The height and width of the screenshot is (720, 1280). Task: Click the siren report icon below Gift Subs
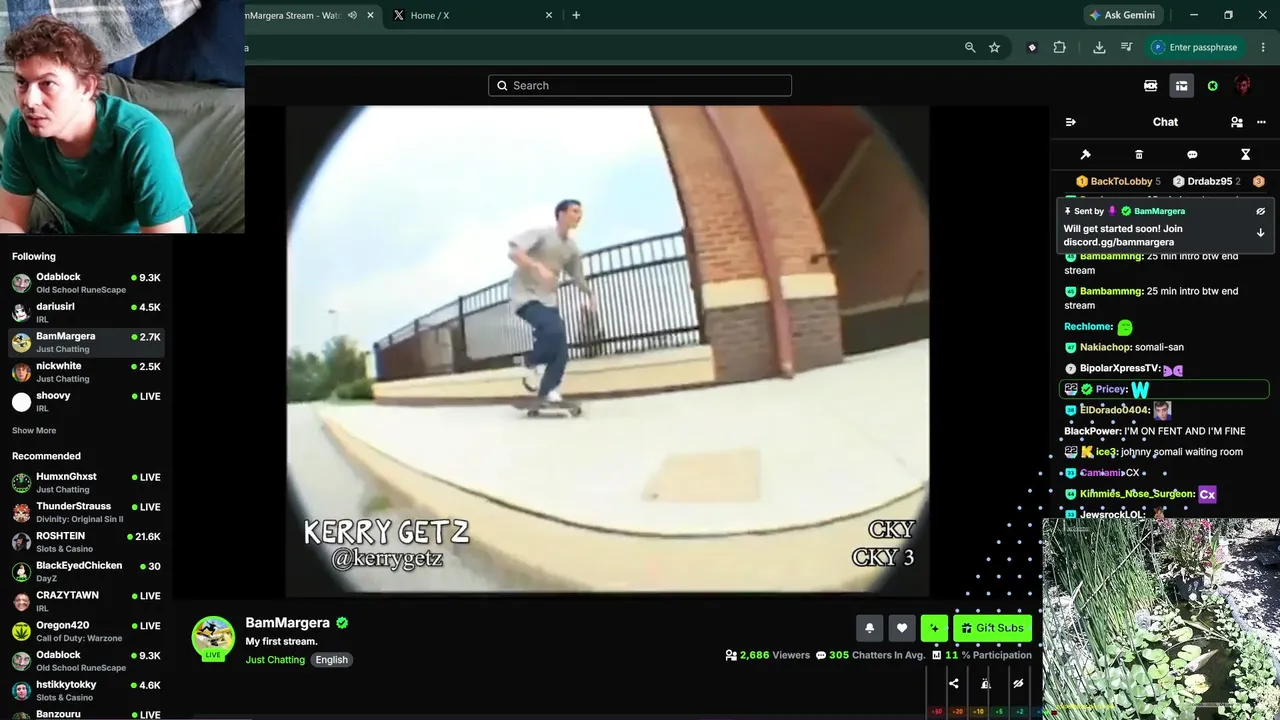(x=986, y=684)
